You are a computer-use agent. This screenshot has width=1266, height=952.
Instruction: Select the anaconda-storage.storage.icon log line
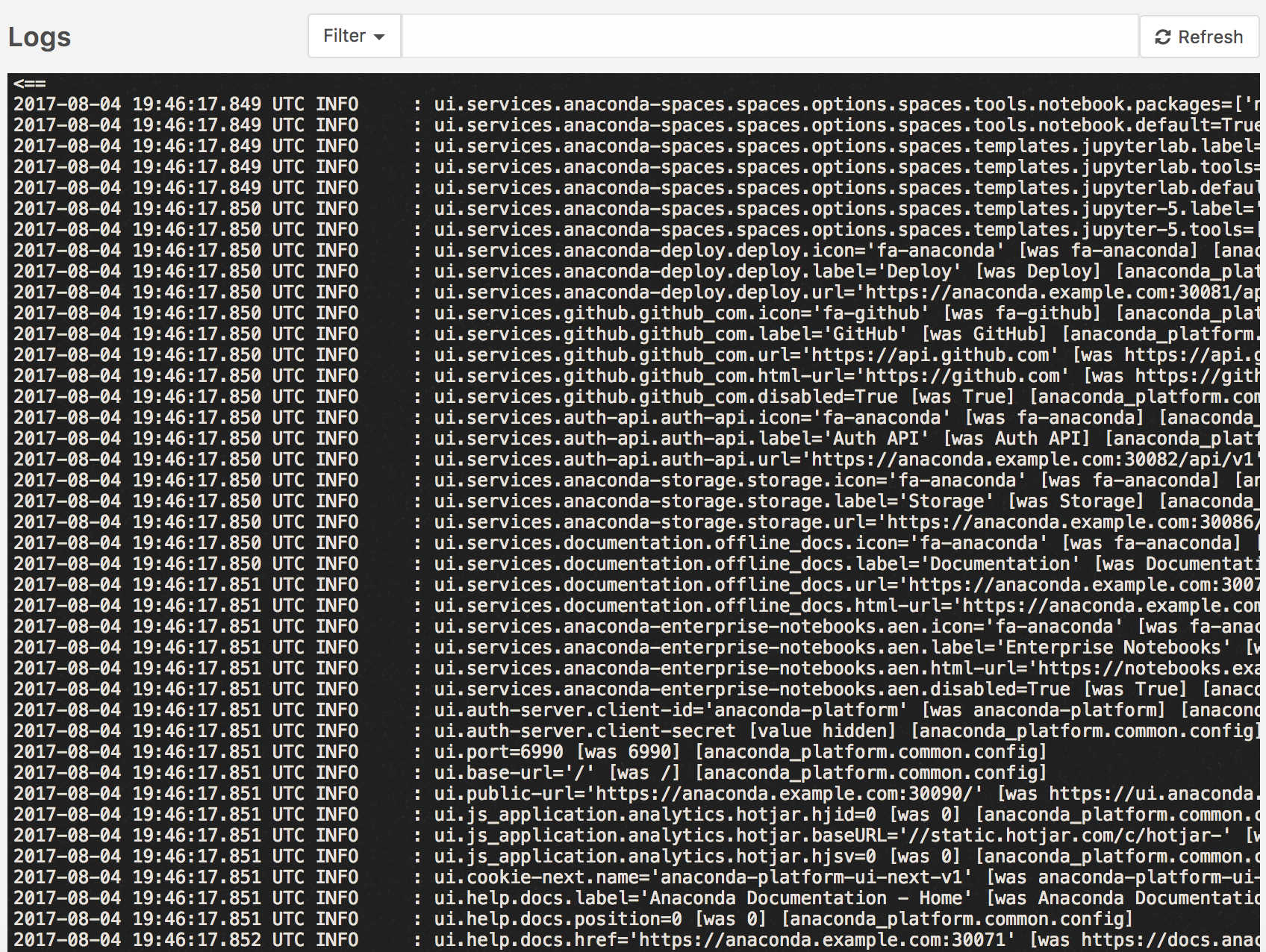[637, 480]
